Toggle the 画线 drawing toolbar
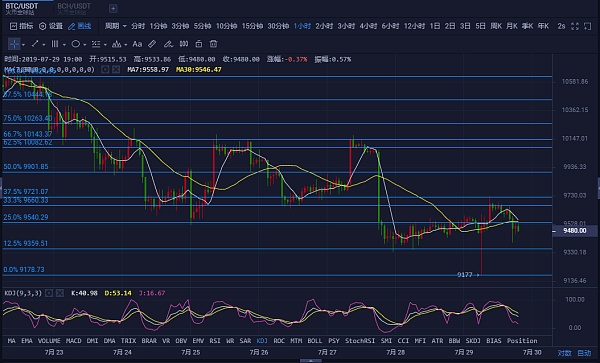The image size is (600, 363). [x=80, y=26]
